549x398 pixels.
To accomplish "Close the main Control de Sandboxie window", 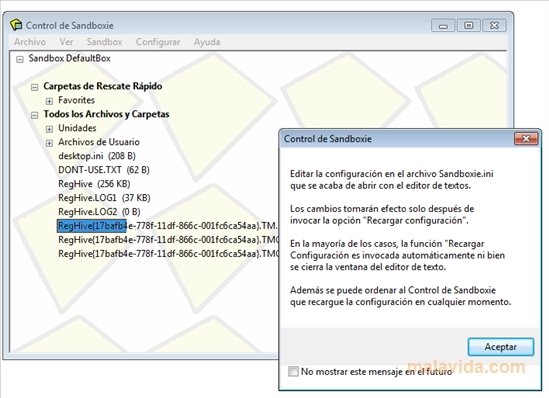I will tap(494, 26).
